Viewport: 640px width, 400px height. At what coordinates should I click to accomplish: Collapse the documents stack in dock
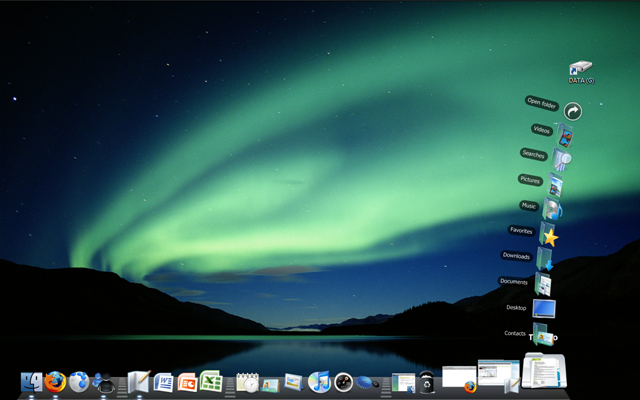pyautogui.click(x=544, y=371)
